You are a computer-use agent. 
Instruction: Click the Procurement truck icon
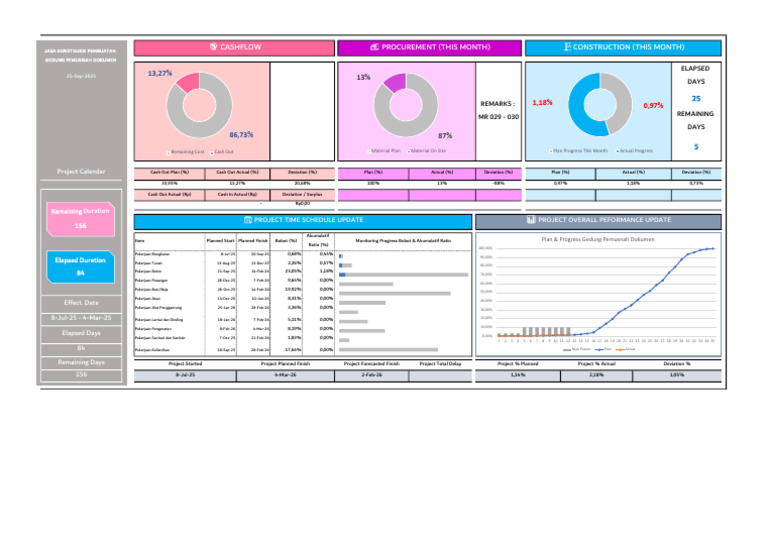[x=374, y=47]
